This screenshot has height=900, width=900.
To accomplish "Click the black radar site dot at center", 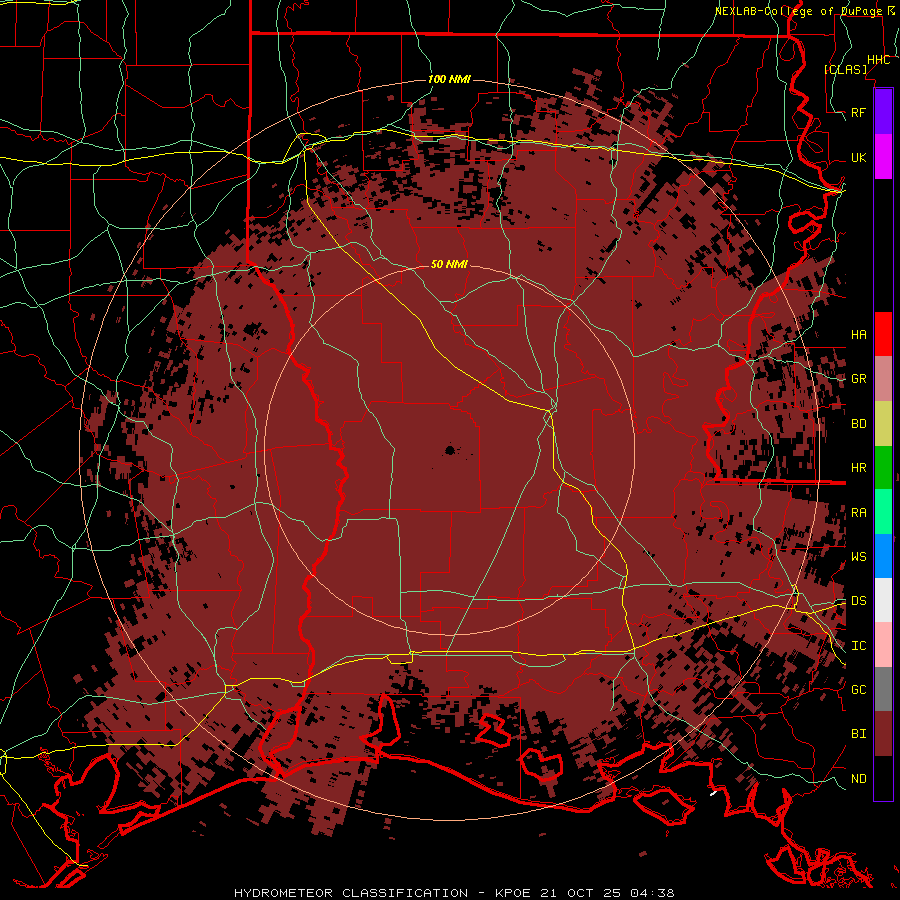I will coord(450,450).
